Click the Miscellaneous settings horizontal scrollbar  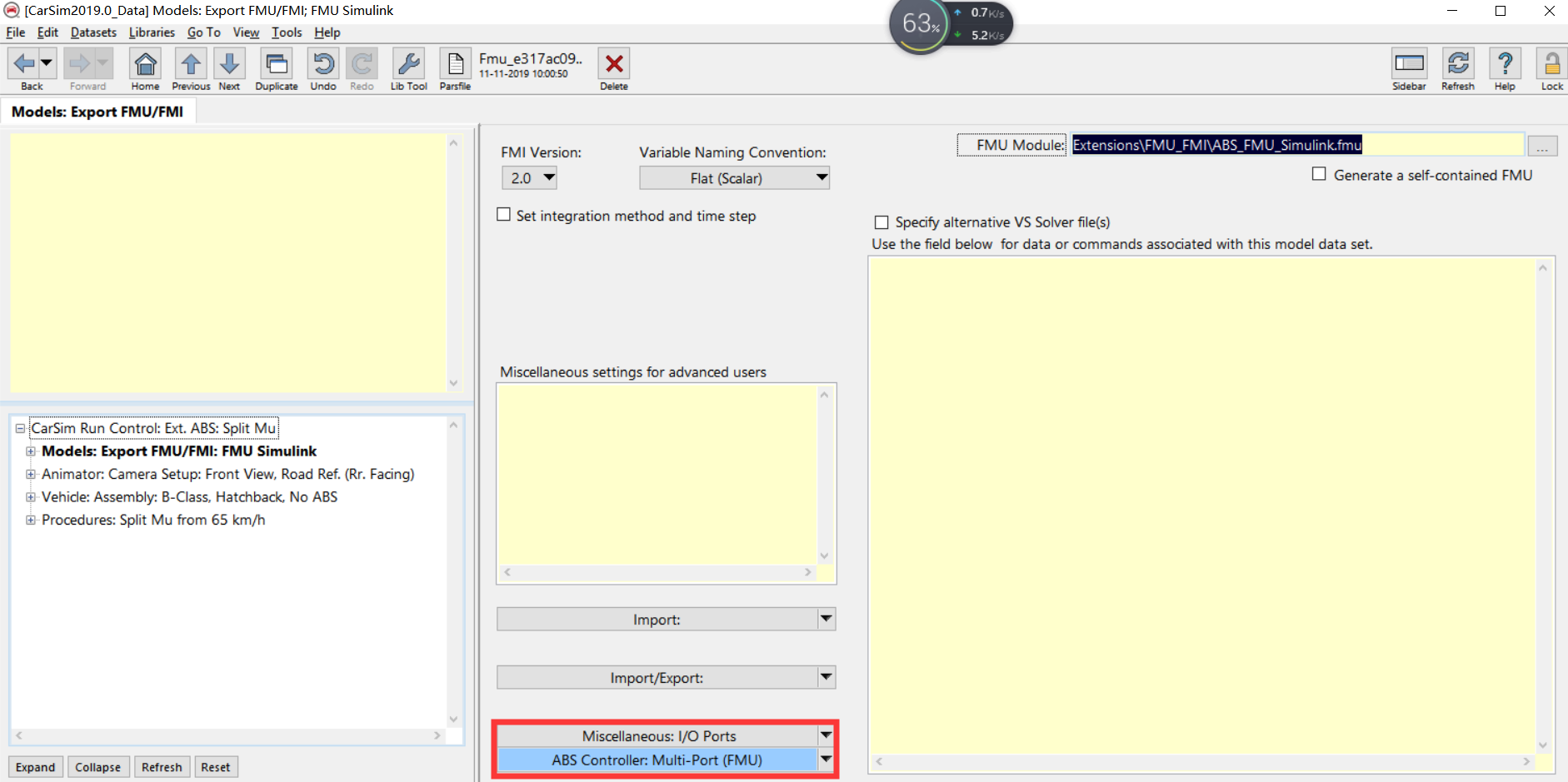(657, 573)
